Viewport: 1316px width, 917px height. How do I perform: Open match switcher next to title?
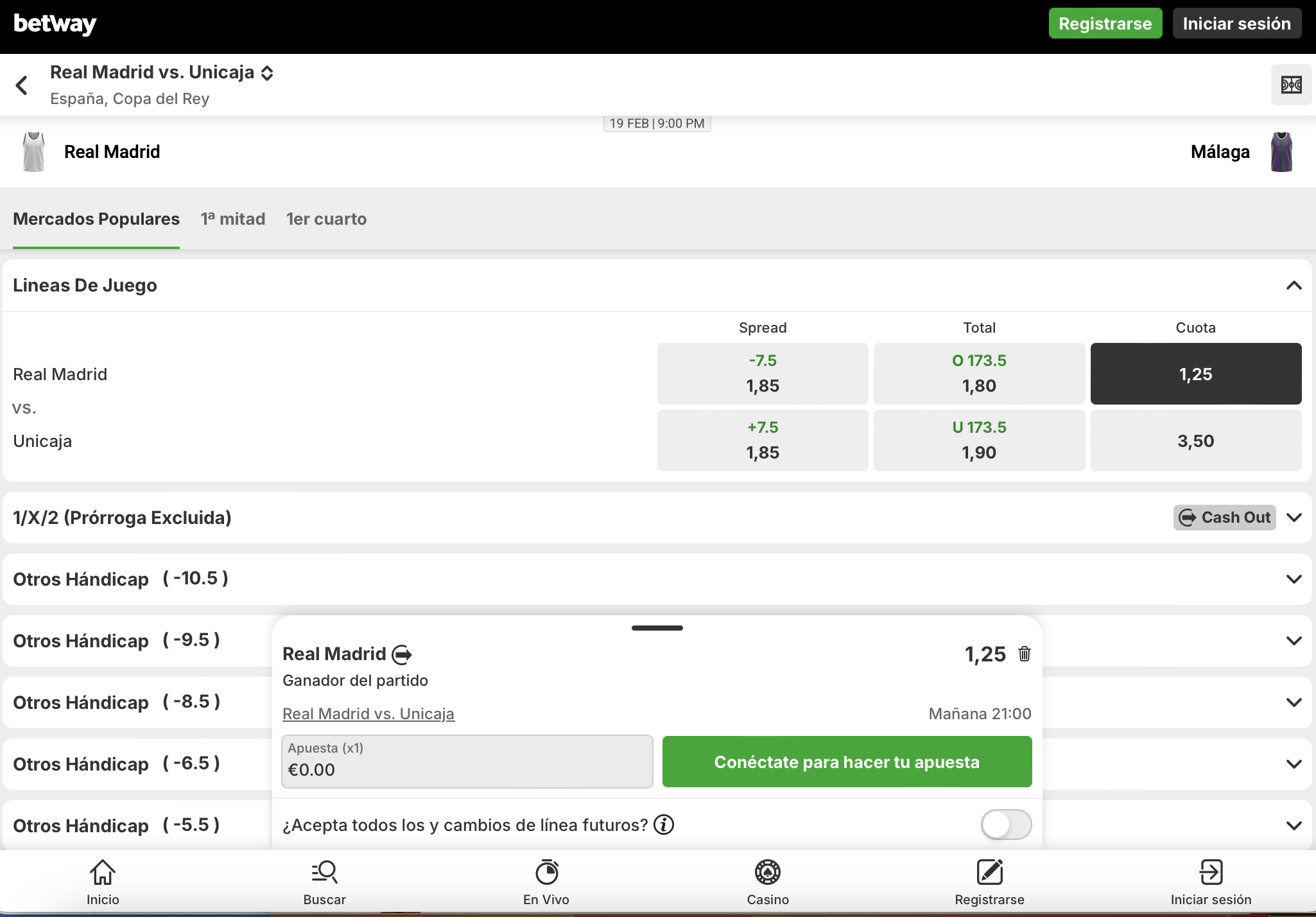(267, 73)
